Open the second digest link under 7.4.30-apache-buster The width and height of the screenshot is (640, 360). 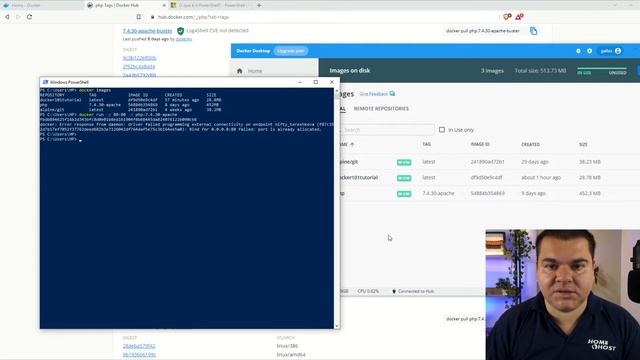tap(139, 67)
